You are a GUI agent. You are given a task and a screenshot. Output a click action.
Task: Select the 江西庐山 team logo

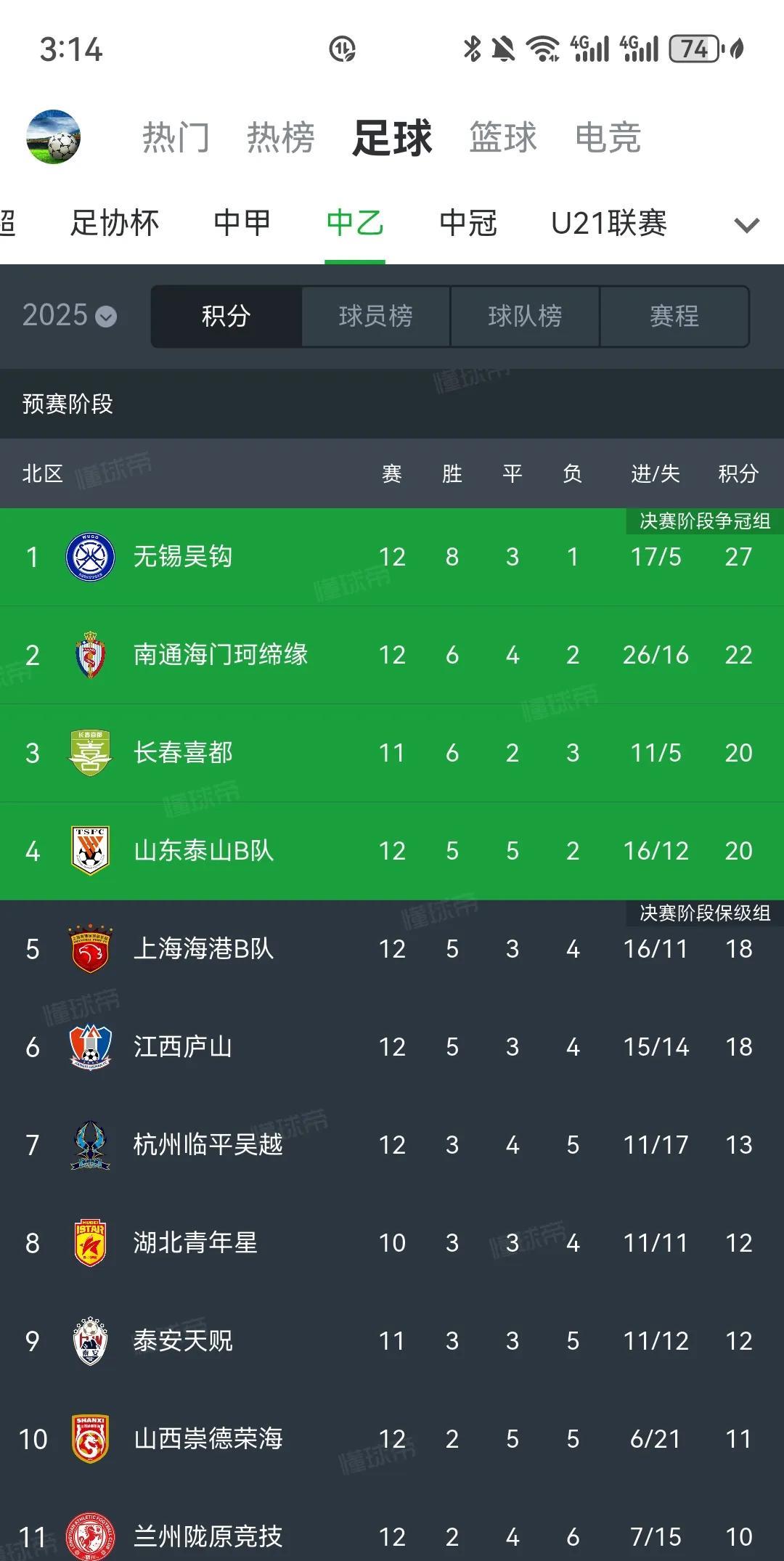click(x=90, y=1047)
